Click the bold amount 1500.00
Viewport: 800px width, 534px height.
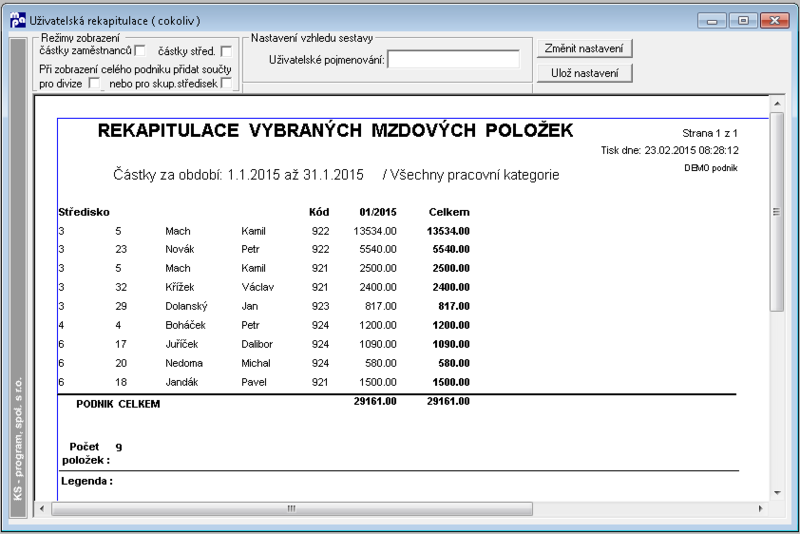click(x=451, y=382)
